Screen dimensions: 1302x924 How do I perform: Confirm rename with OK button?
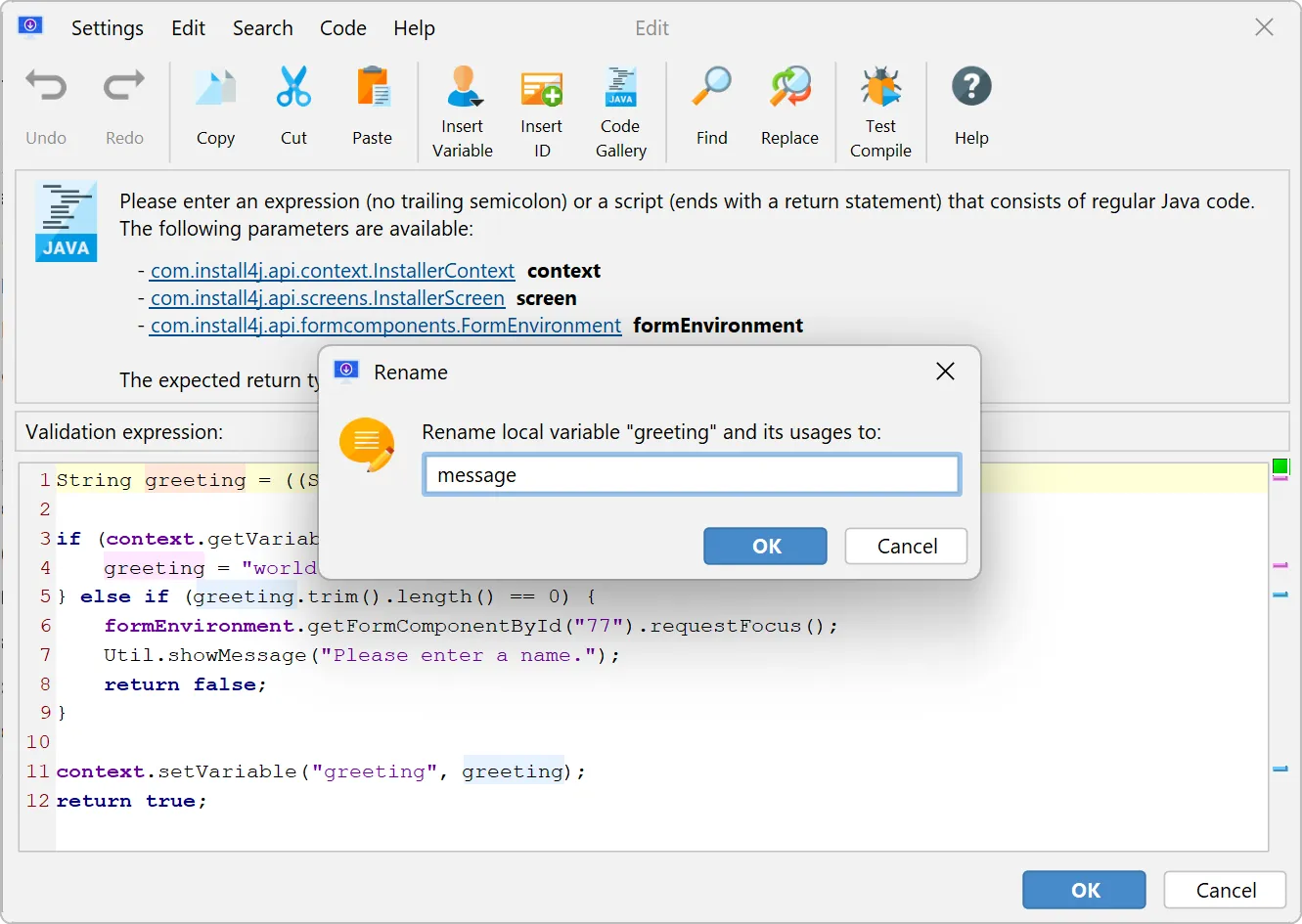click(766, 547)
